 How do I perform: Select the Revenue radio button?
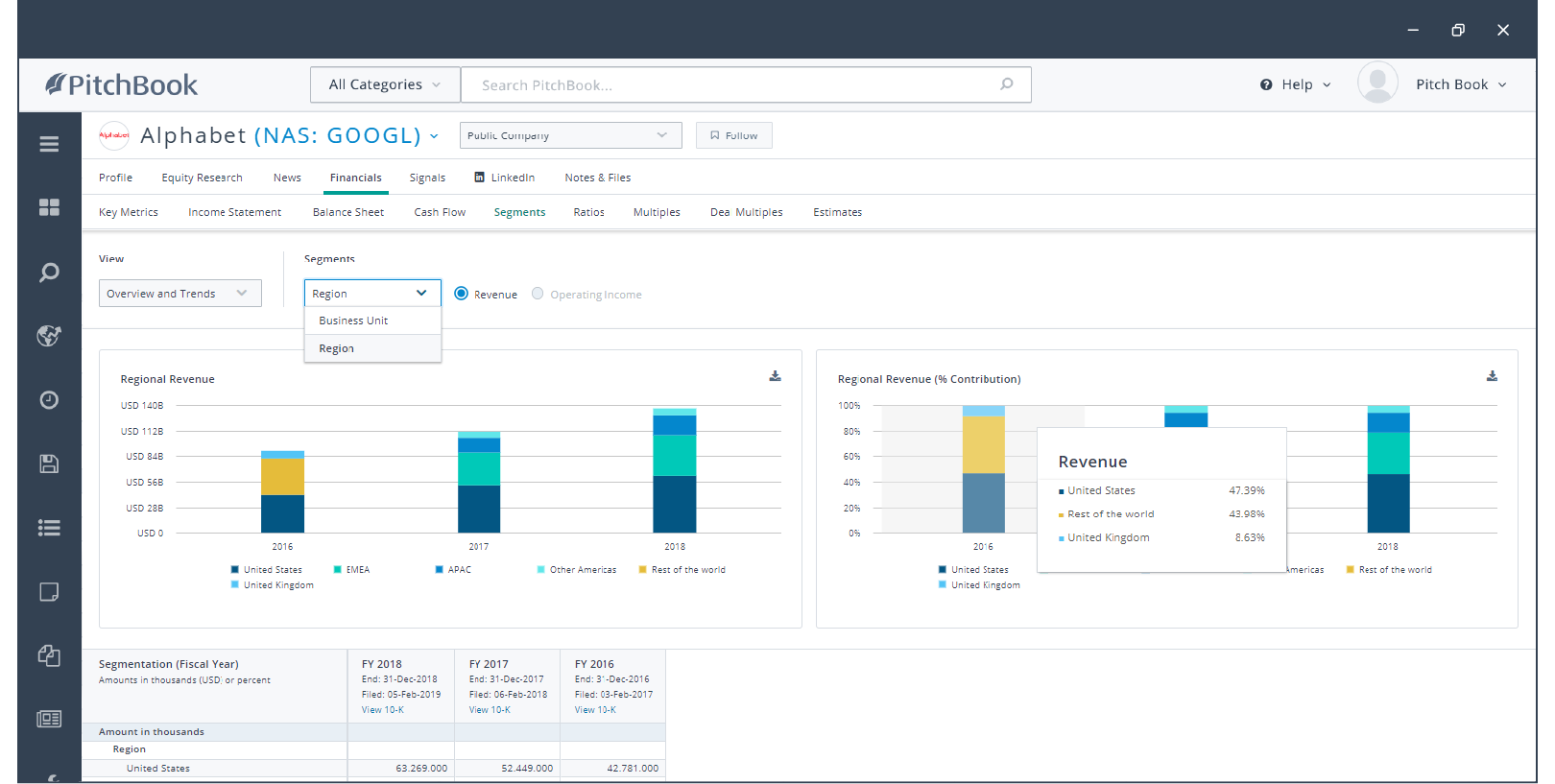click(x=462, y=294)
